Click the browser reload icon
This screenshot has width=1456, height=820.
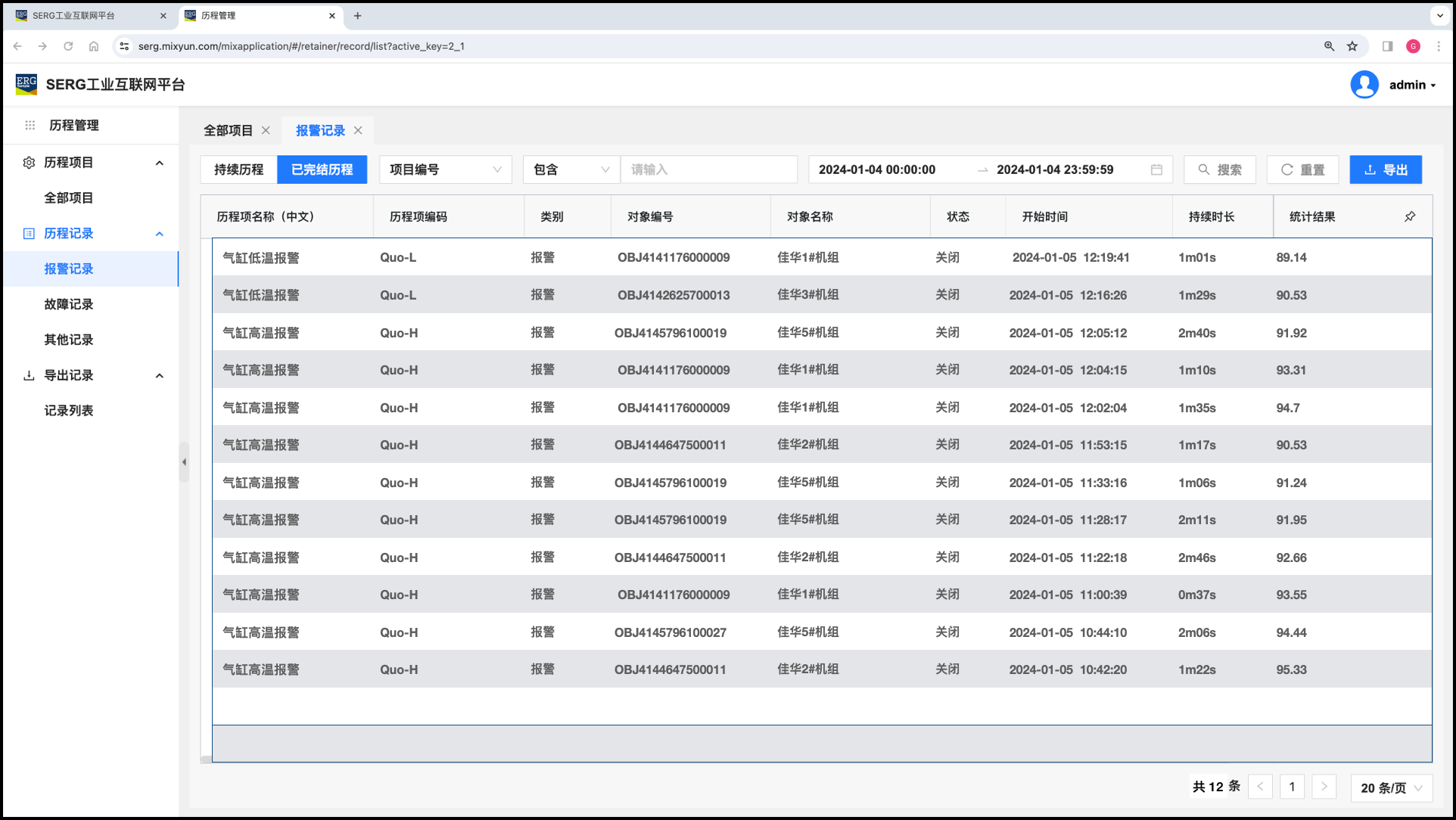pyautogui.click(x=68, y=46)
